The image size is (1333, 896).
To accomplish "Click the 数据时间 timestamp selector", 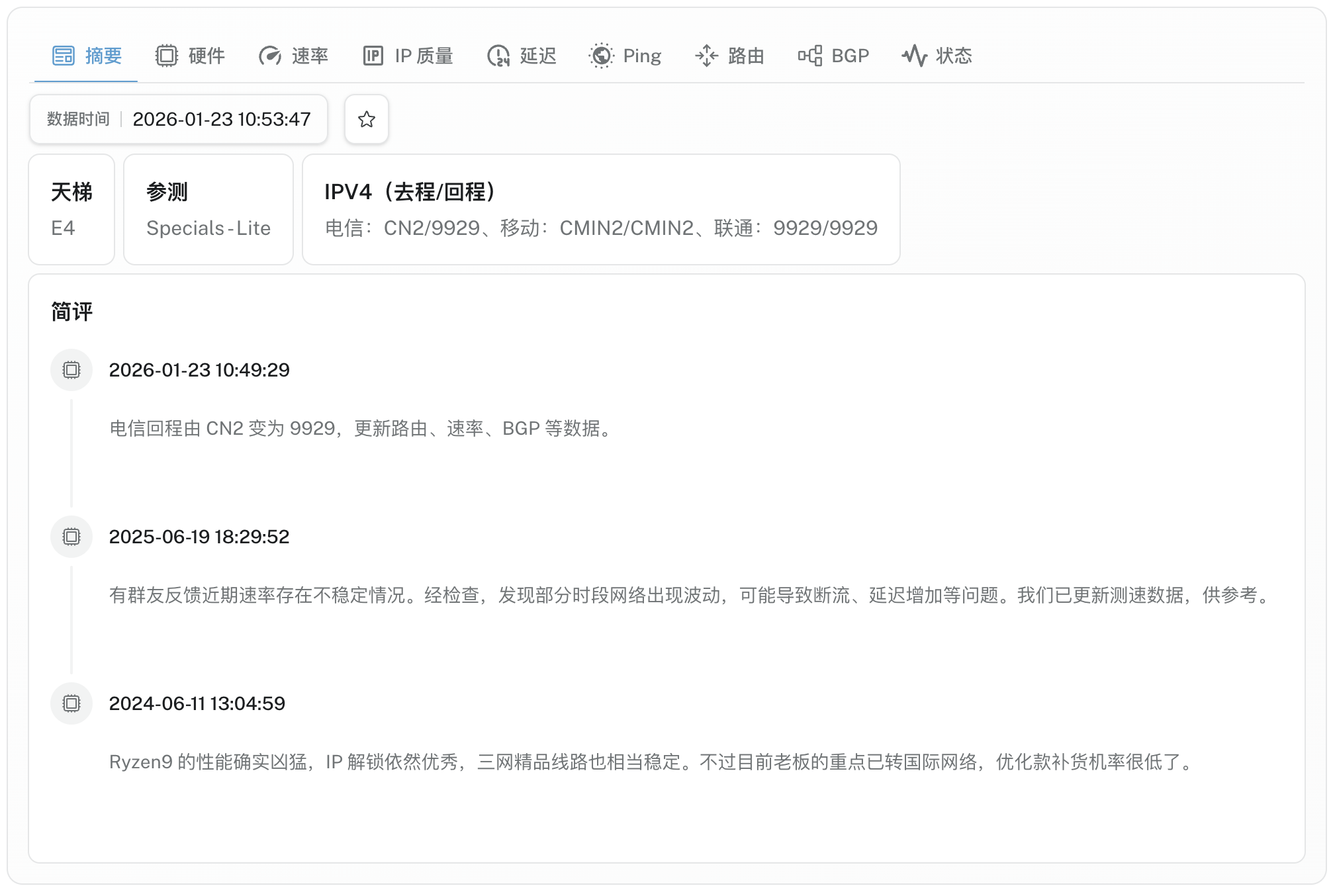I will pos(179,119).
